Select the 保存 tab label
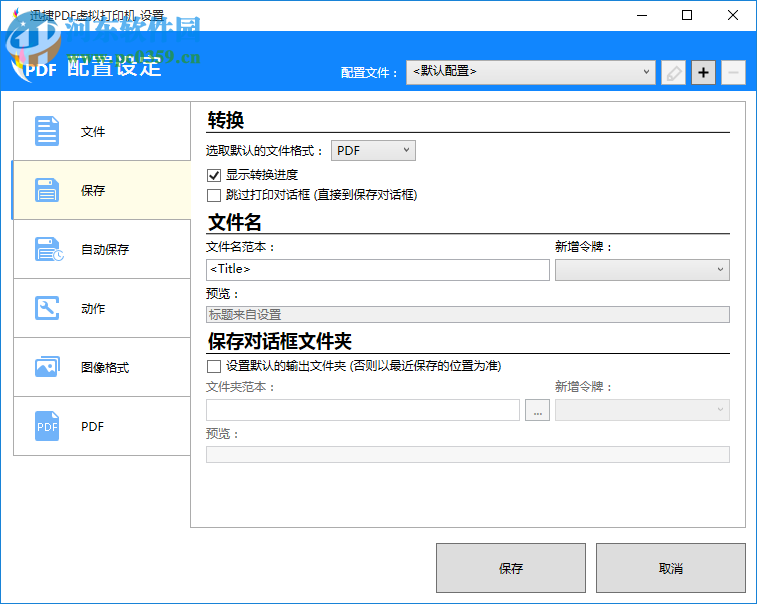757x604 pixels. (x=93, y=190)
